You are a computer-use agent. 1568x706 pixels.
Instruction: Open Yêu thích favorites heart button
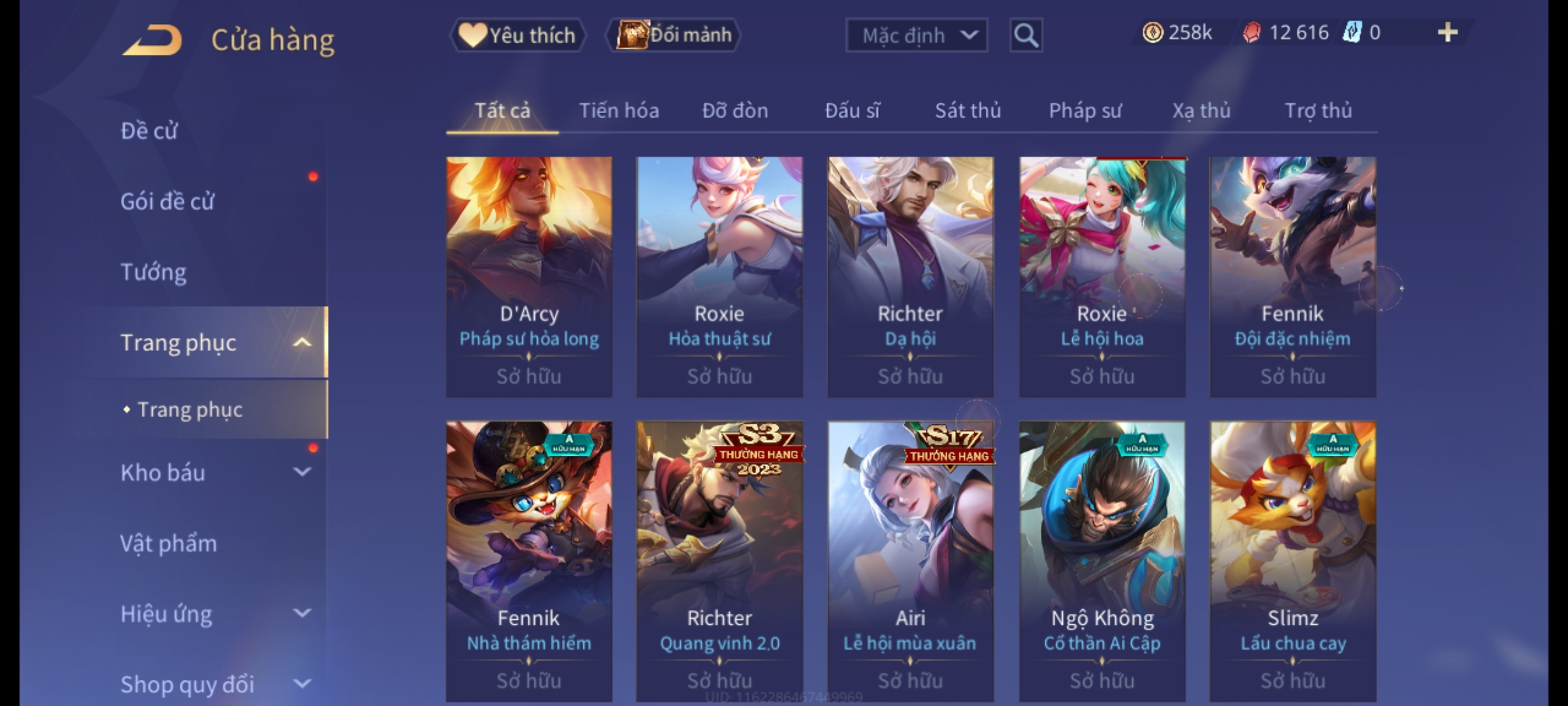[517, 35]
